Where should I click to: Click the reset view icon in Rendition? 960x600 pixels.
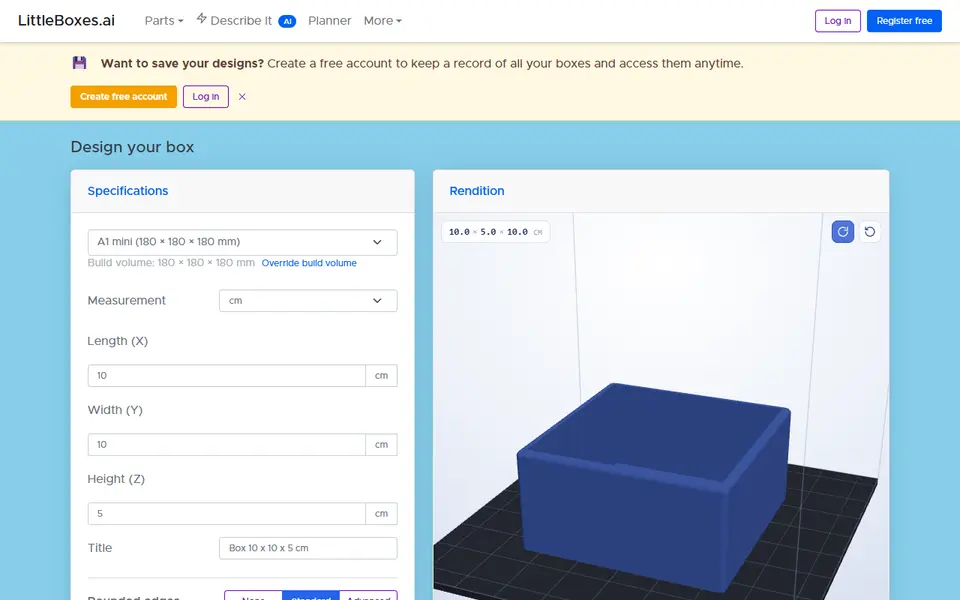coord(869,231)
